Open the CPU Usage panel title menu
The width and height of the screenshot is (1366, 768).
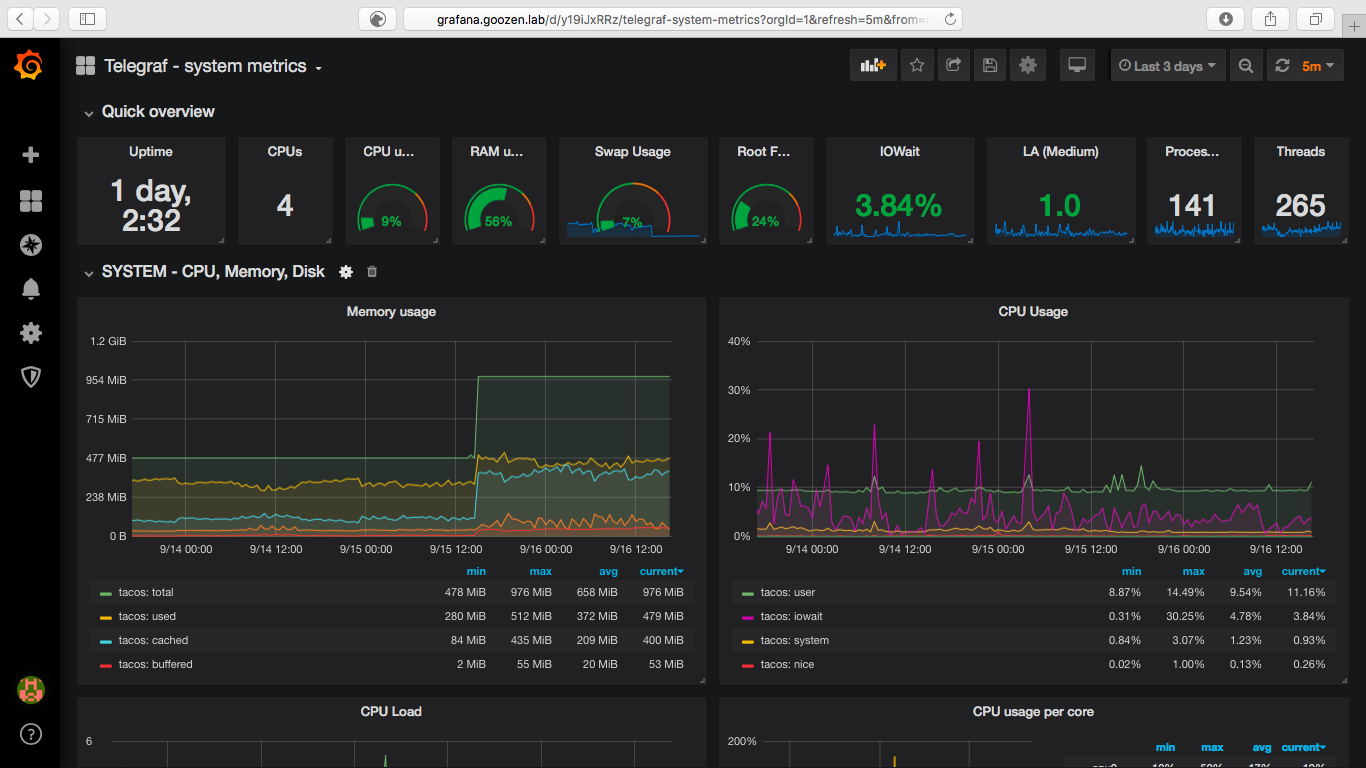point(1033,312)
